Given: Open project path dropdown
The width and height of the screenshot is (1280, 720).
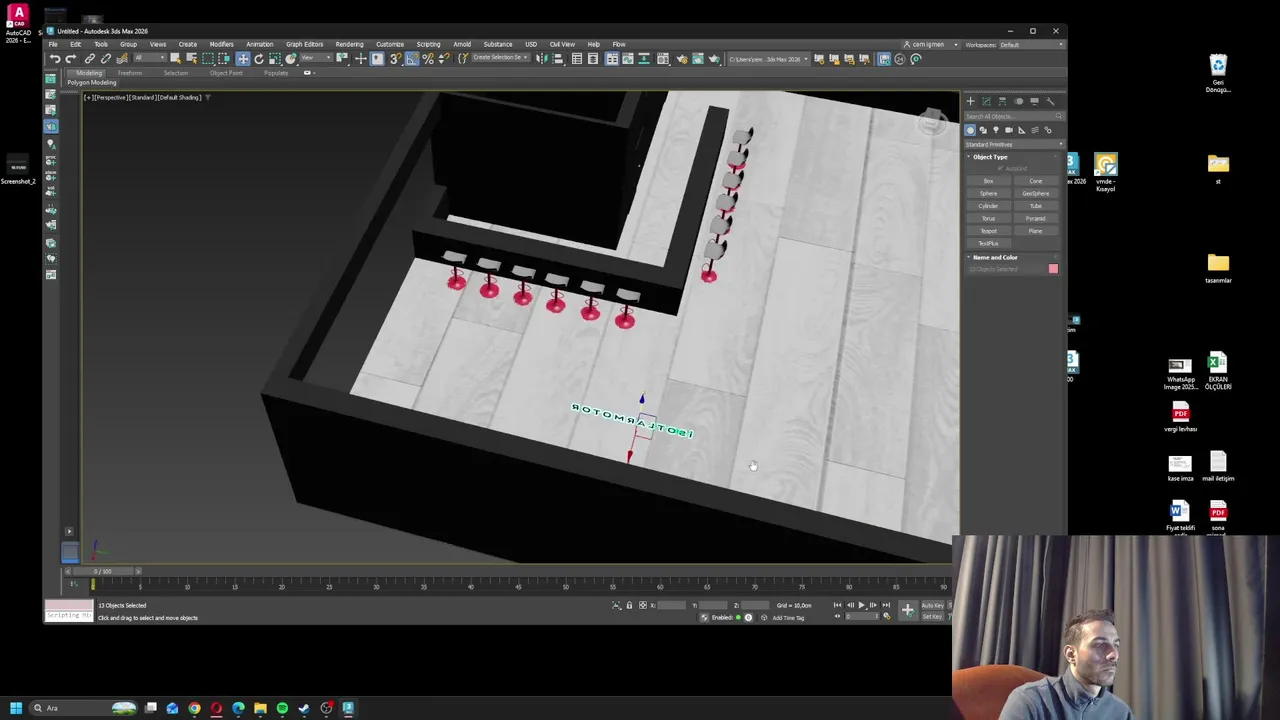Looking at the screenshot, I should [x=768, y=58].
